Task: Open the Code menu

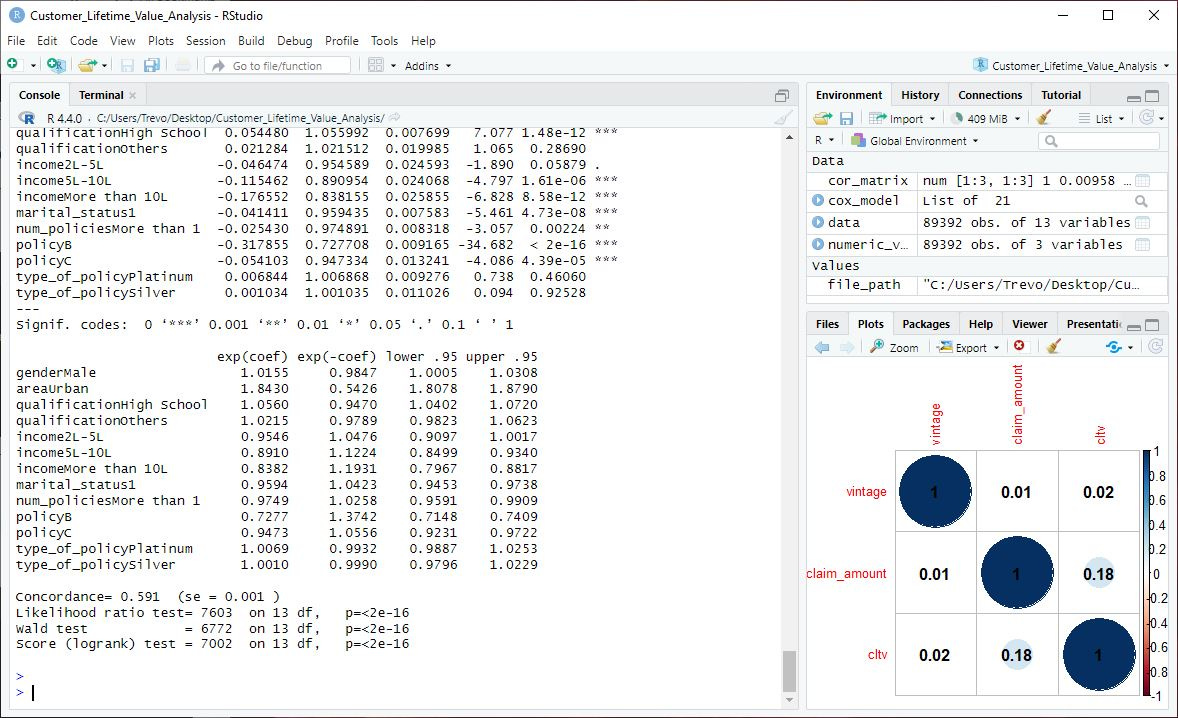Action: click(83, 41)
